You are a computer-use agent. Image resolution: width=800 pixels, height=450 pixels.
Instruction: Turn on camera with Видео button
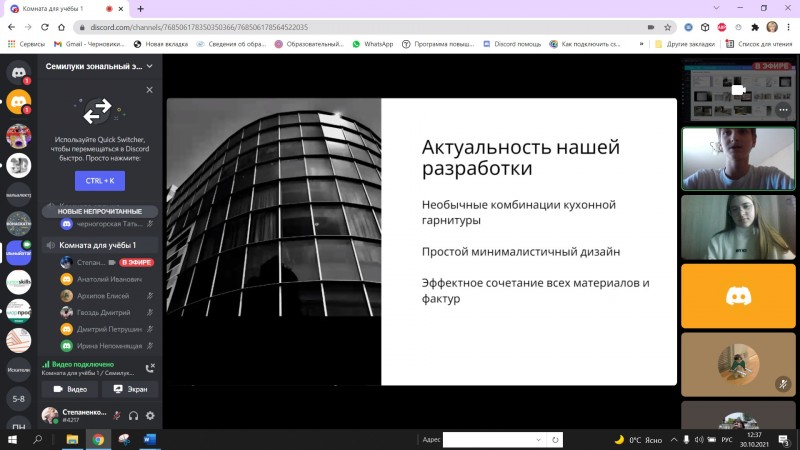pos(70,388)
